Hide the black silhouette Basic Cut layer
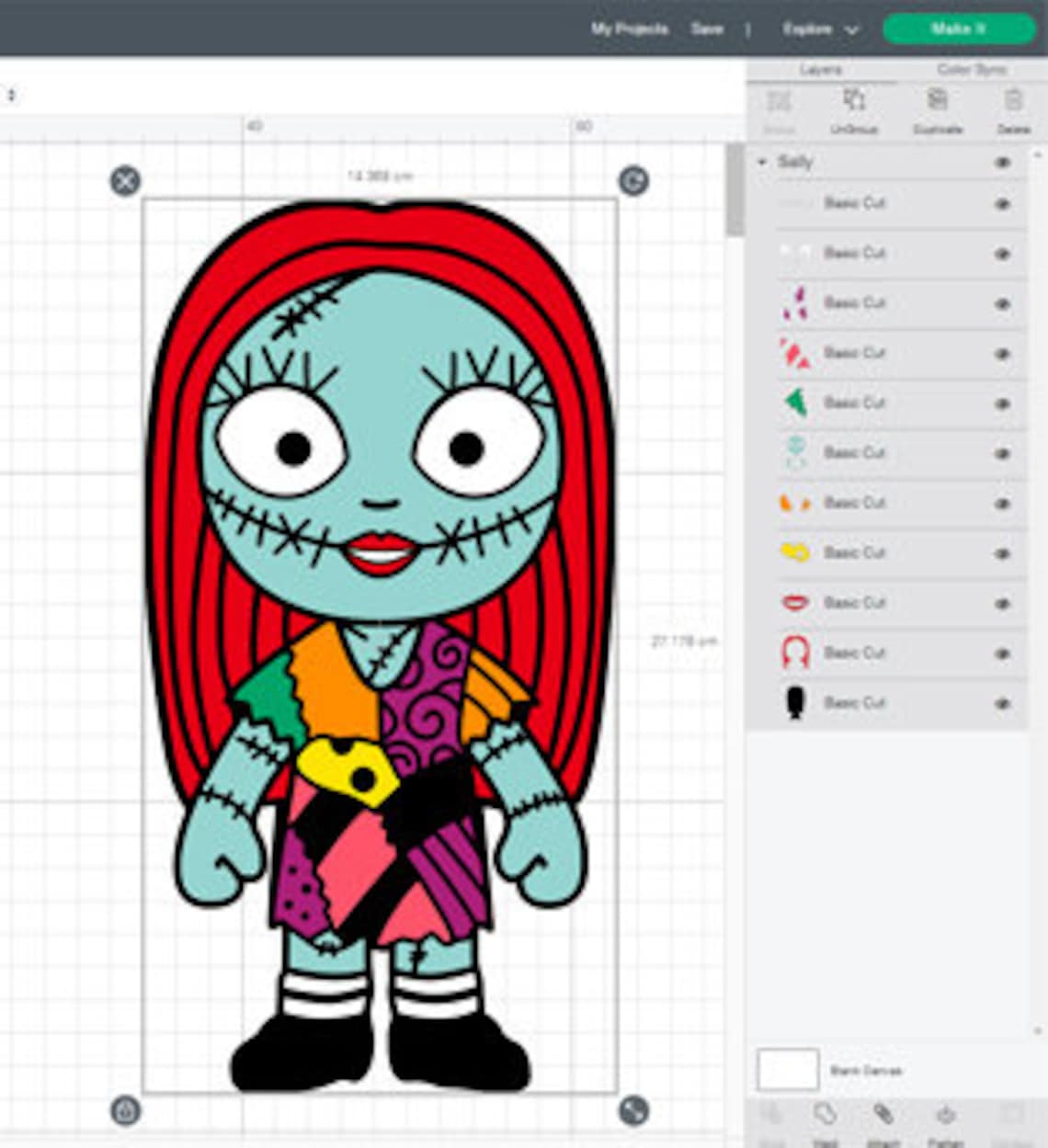Image resolution: width=1048 pixels, height=1148 pixels. (1003, 703)
